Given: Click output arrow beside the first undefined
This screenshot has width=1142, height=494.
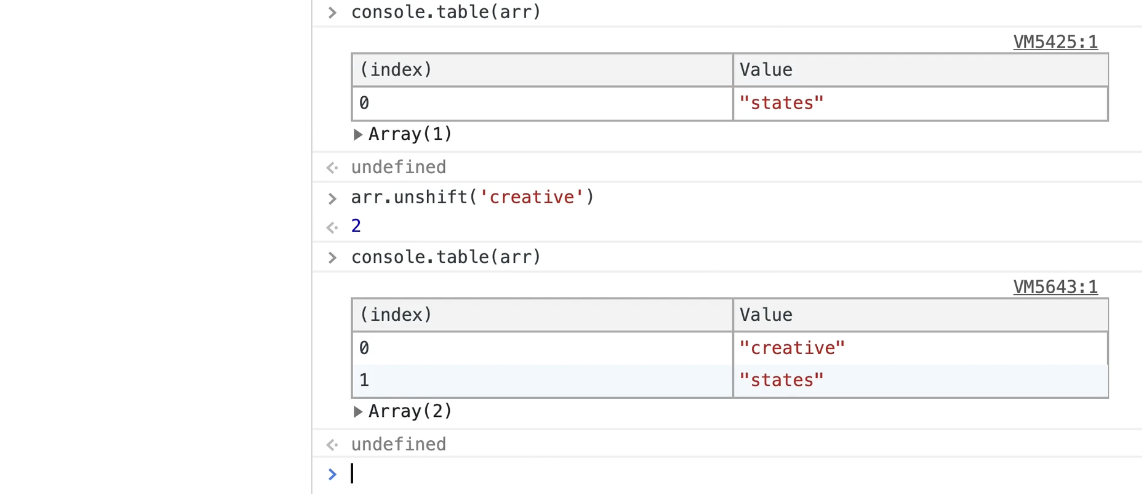Looking at the screenshot, I should coord(332,168).
